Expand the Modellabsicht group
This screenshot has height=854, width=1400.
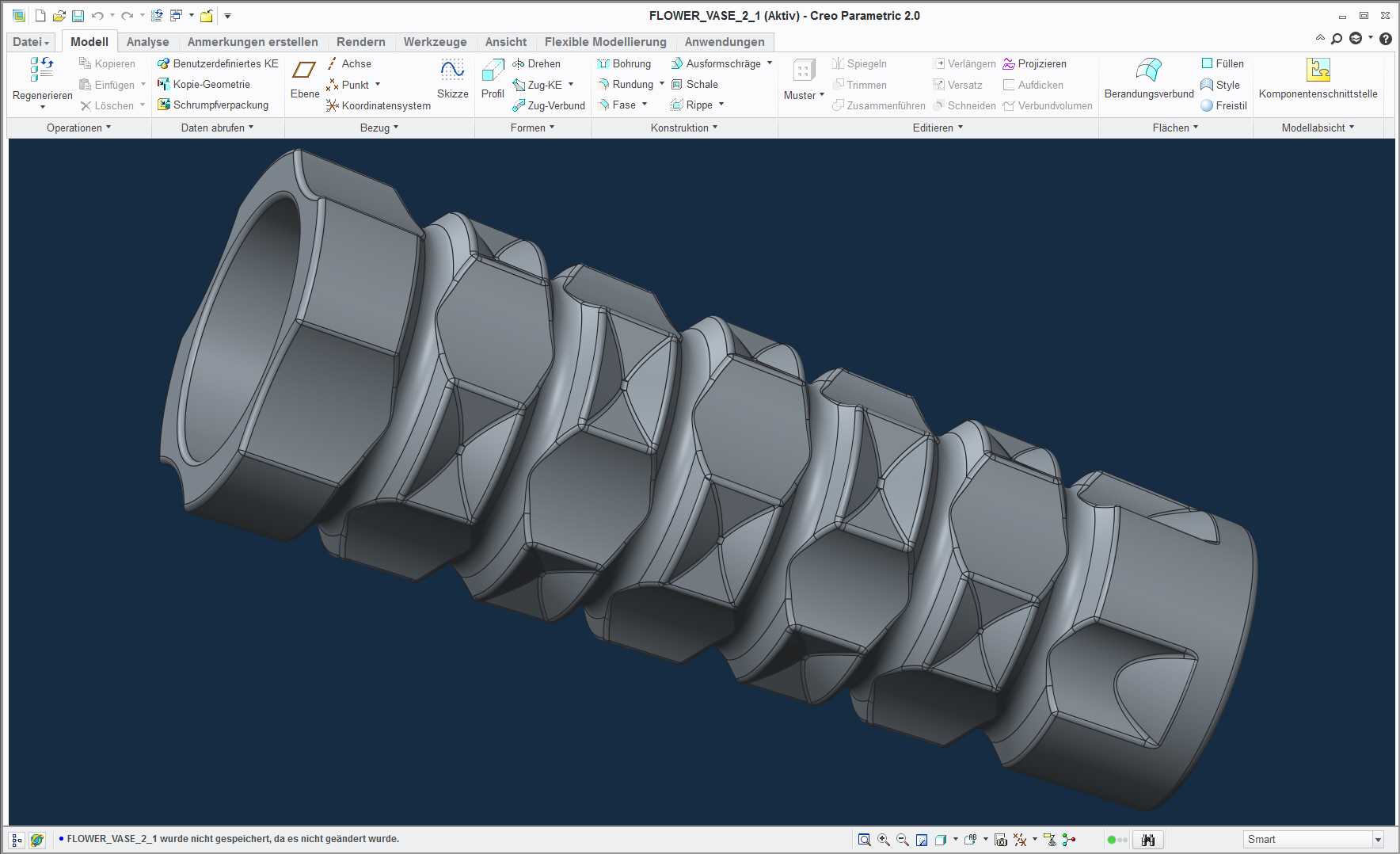point(1318,128)
